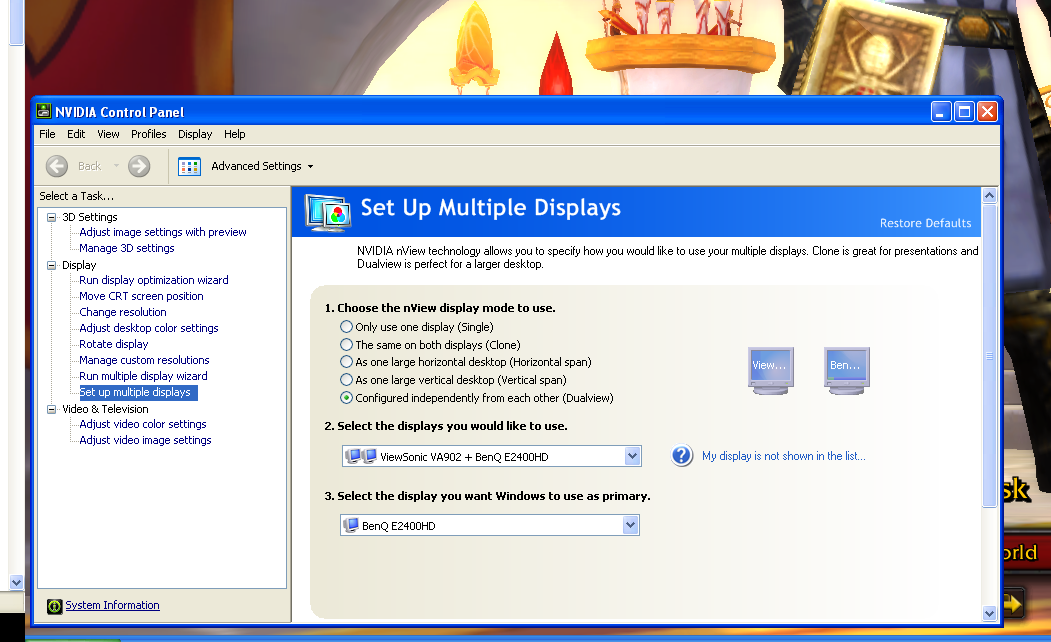Image resolution: width=1051 pixels, height=642 pixels.
Task: Open the System Information link
Action: pos(113,605)
